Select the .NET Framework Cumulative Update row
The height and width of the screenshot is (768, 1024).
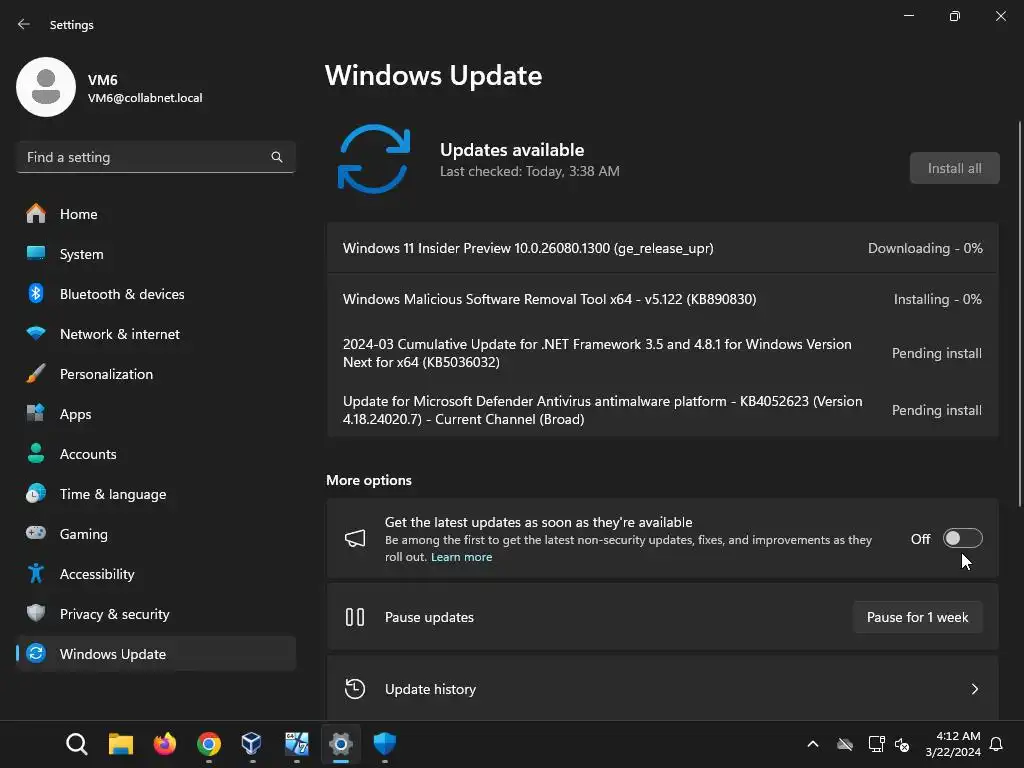[662, 353]
